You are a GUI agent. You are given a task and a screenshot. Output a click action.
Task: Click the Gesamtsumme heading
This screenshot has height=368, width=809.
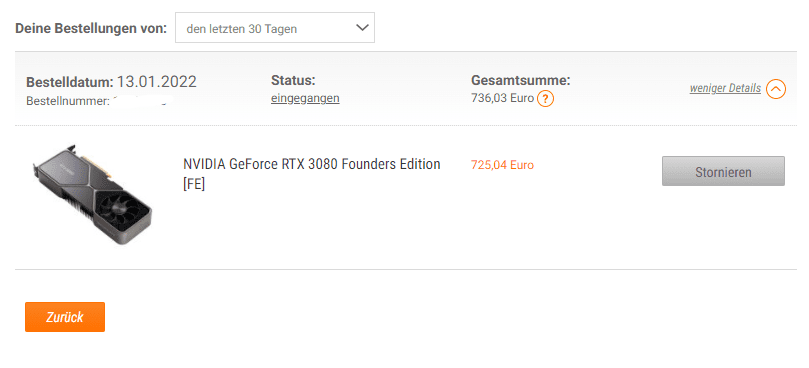pos(521,81)
